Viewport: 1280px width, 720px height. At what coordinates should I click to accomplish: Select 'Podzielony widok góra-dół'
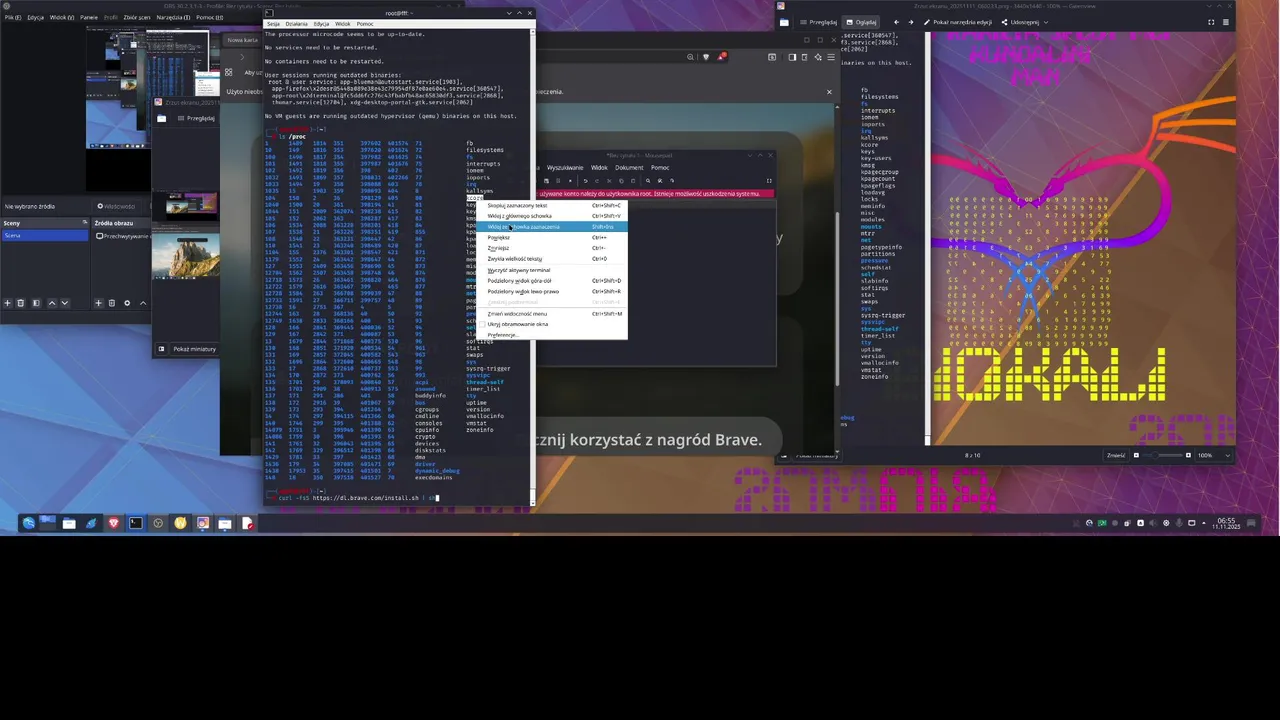coord(553,281)
